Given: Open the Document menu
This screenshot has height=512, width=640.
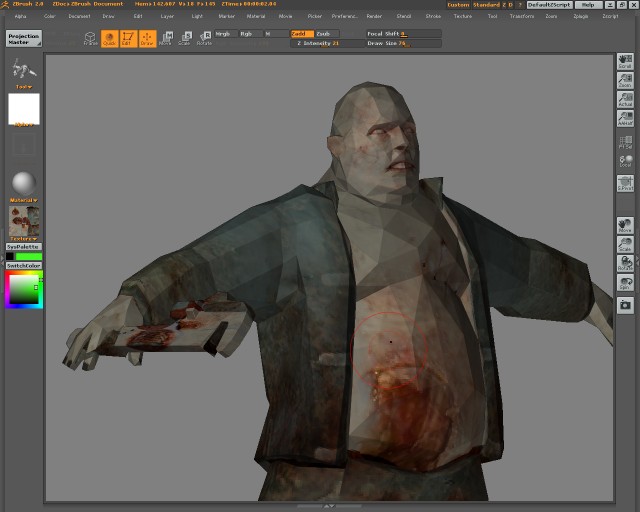Looking at the screenshot, I should pos(79,16).
